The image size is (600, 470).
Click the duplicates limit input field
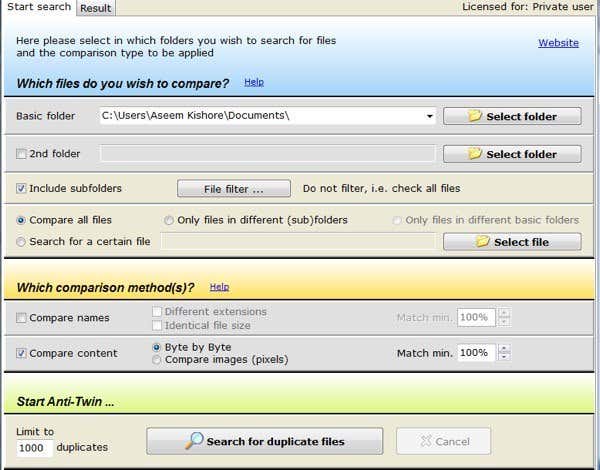click(34, 448)
